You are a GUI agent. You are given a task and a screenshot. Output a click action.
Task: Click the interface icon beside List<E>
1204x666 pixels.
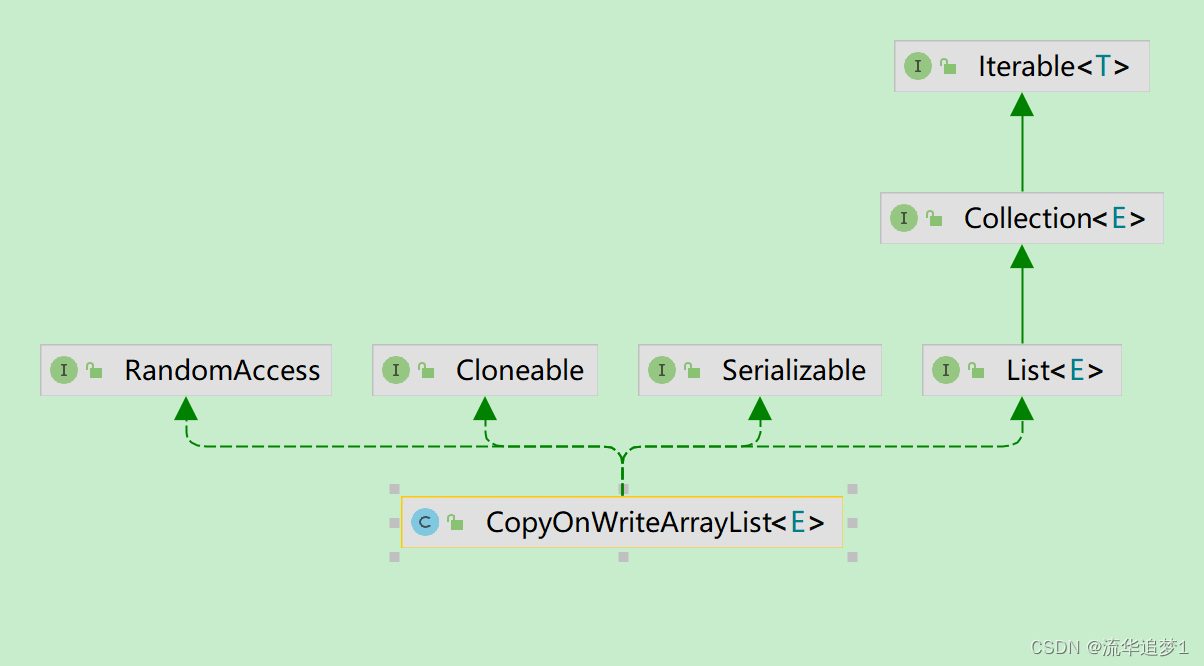[946, 371]
